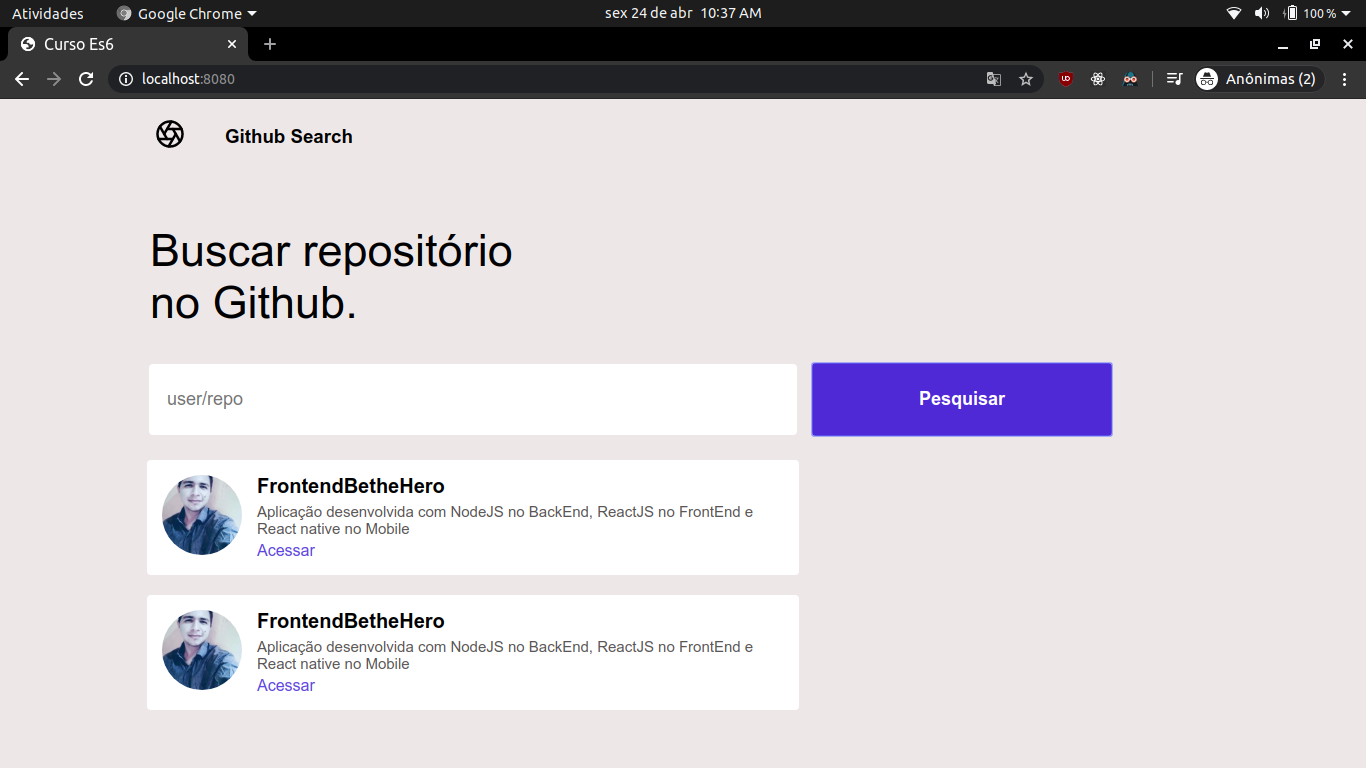This screenshot has height=768, width=1366.
Task: Open the Google Chrome app menu
Action: click(185, 13)
